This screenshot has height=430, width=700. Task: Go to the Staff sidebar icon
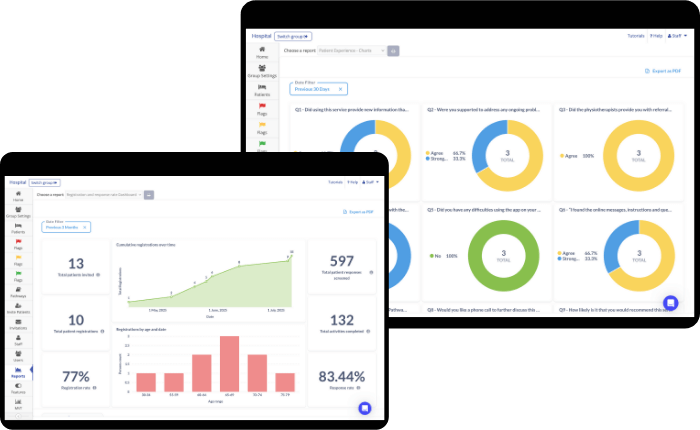coord(18,340)
